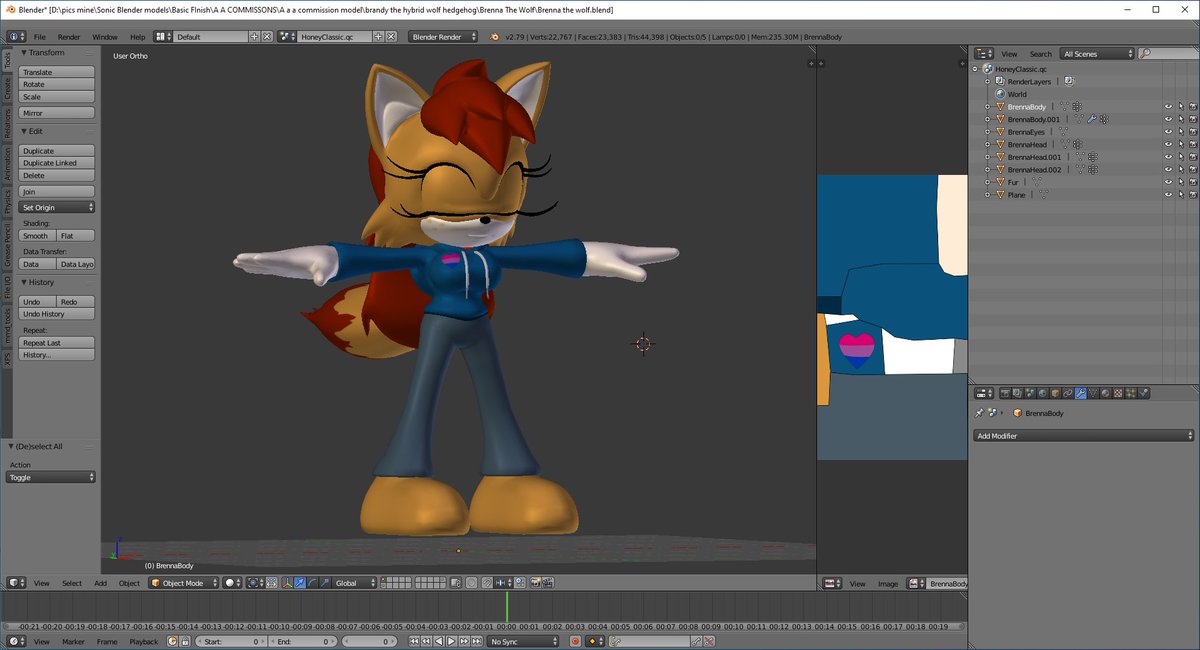Viewport: 1200px width, 650px height.
Task: Expand the BrennaHead.002 tree item
Action: coord(987,170)
